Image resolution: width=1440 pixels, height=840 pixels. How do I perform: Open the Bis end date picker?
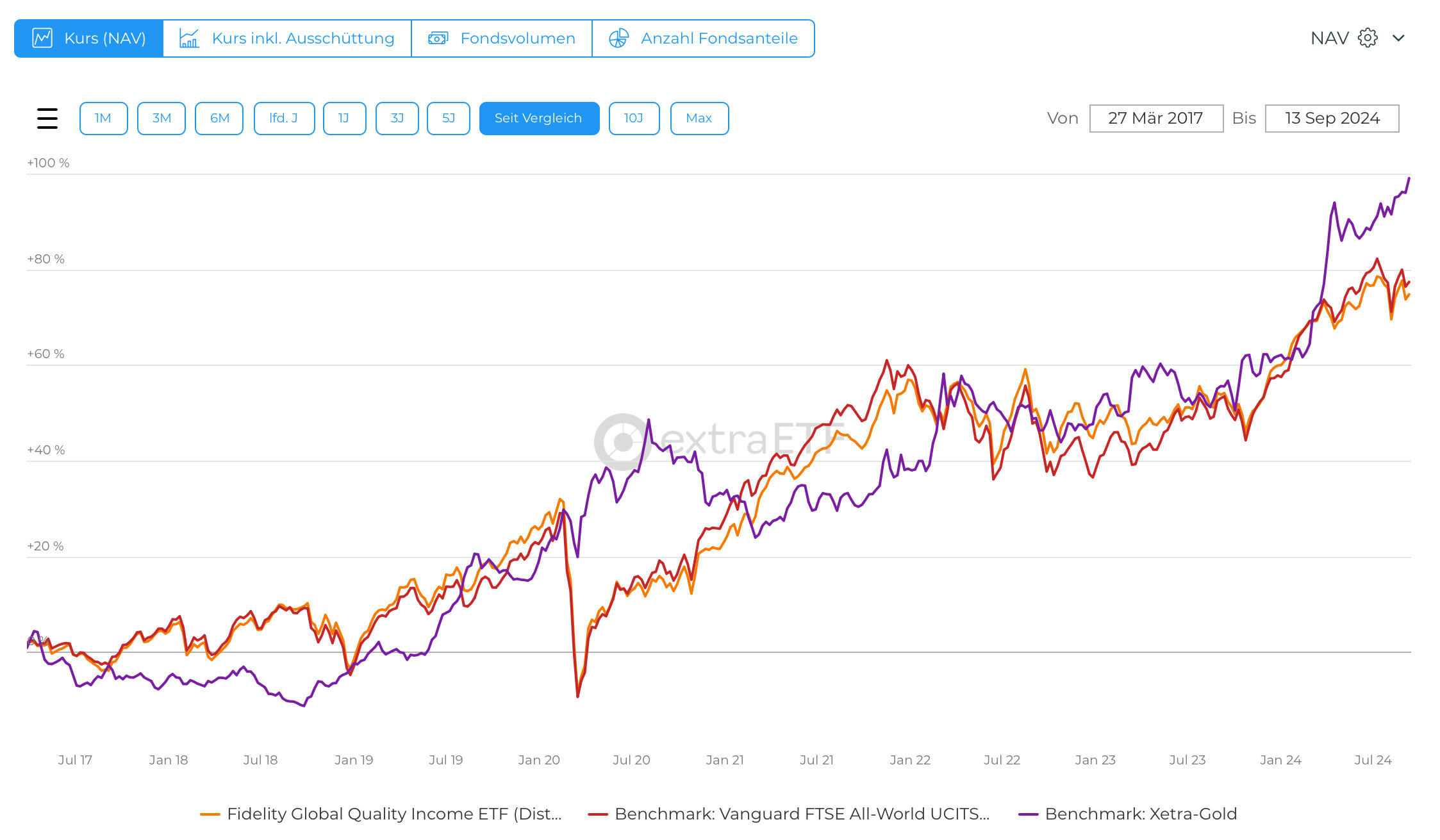1332,119
